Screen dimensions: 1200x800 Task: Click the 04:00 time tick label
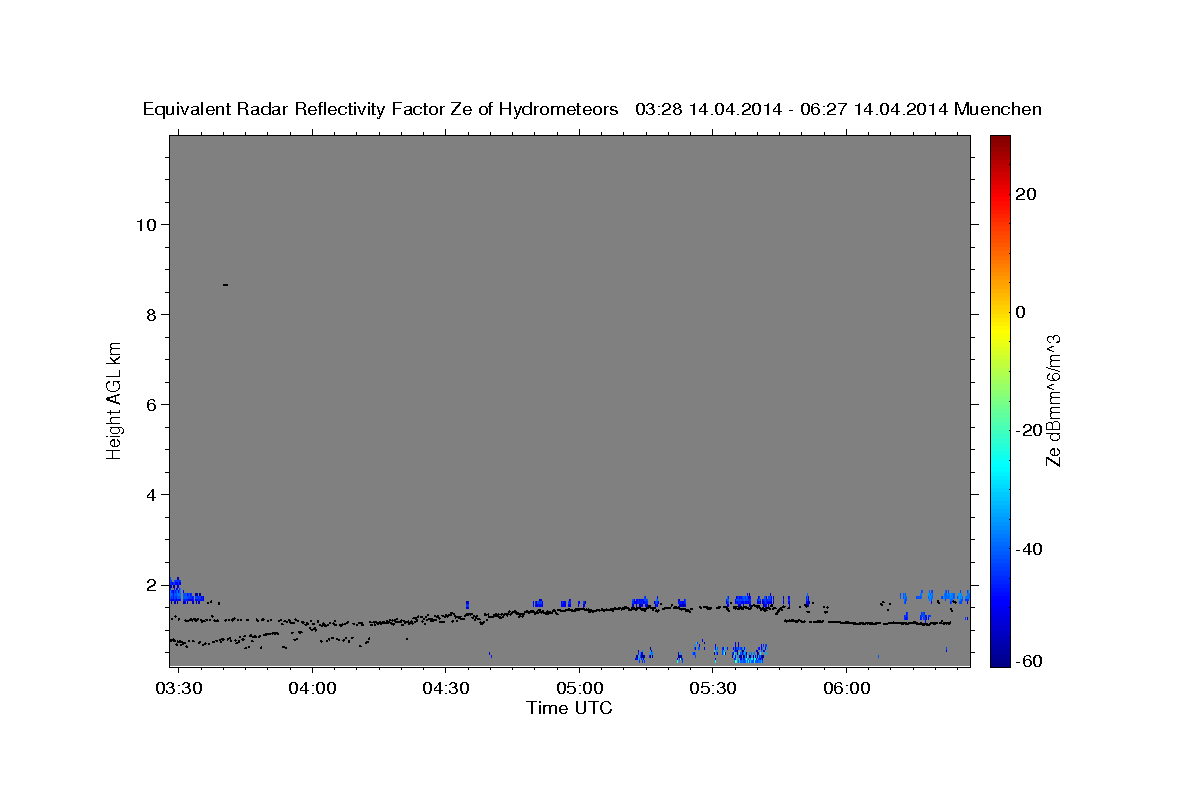(x=312, y=690)
